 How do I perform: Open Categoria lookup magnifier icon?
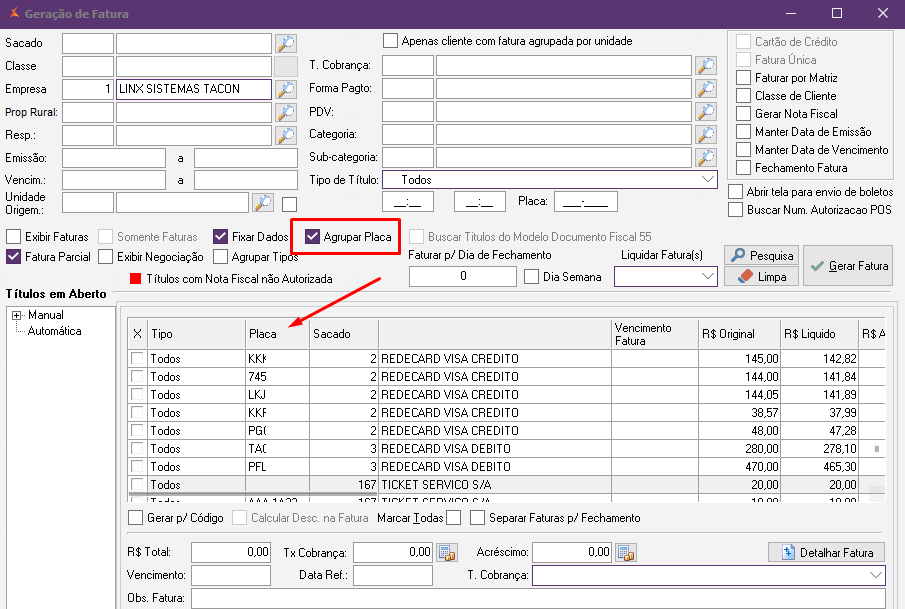pos(706,134)
